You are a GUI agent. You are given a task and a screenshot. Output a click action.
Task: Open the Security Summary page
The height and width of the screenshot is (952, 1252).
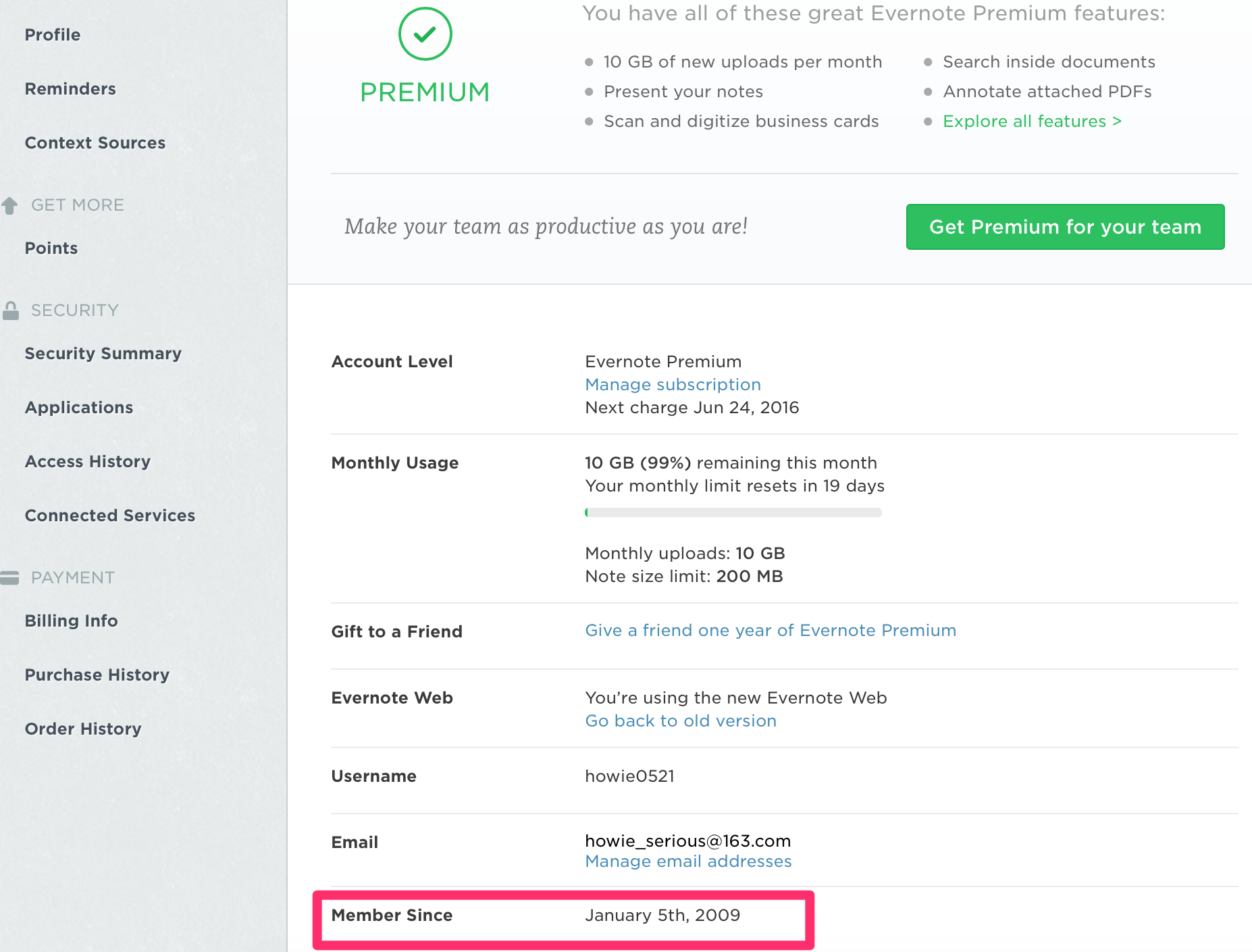pos(103,354)
